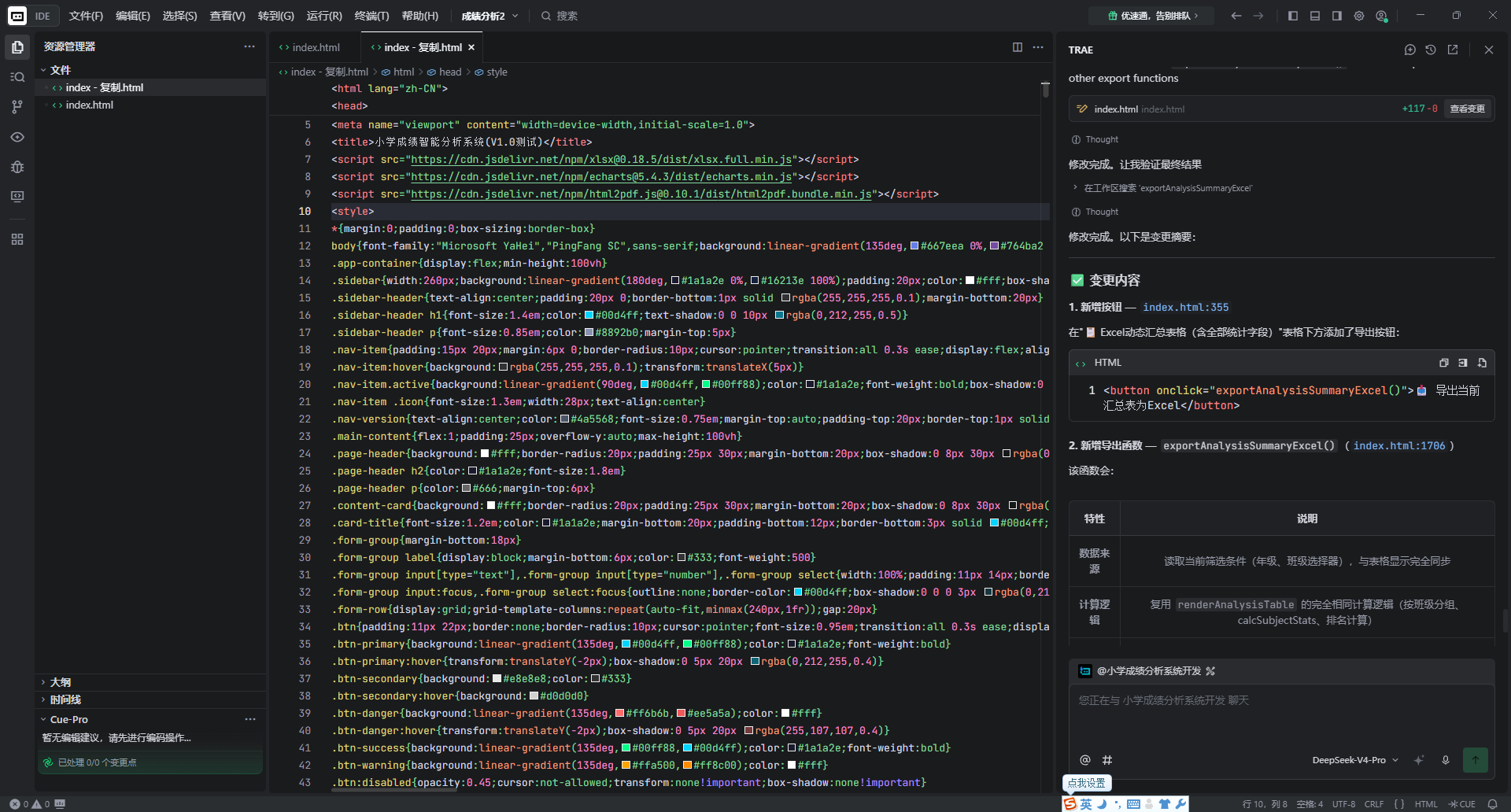This screenshot has height=812, width=1511.
Task: Click the #ff6b6b color swatch on line 39
Action: pos(619,713)
